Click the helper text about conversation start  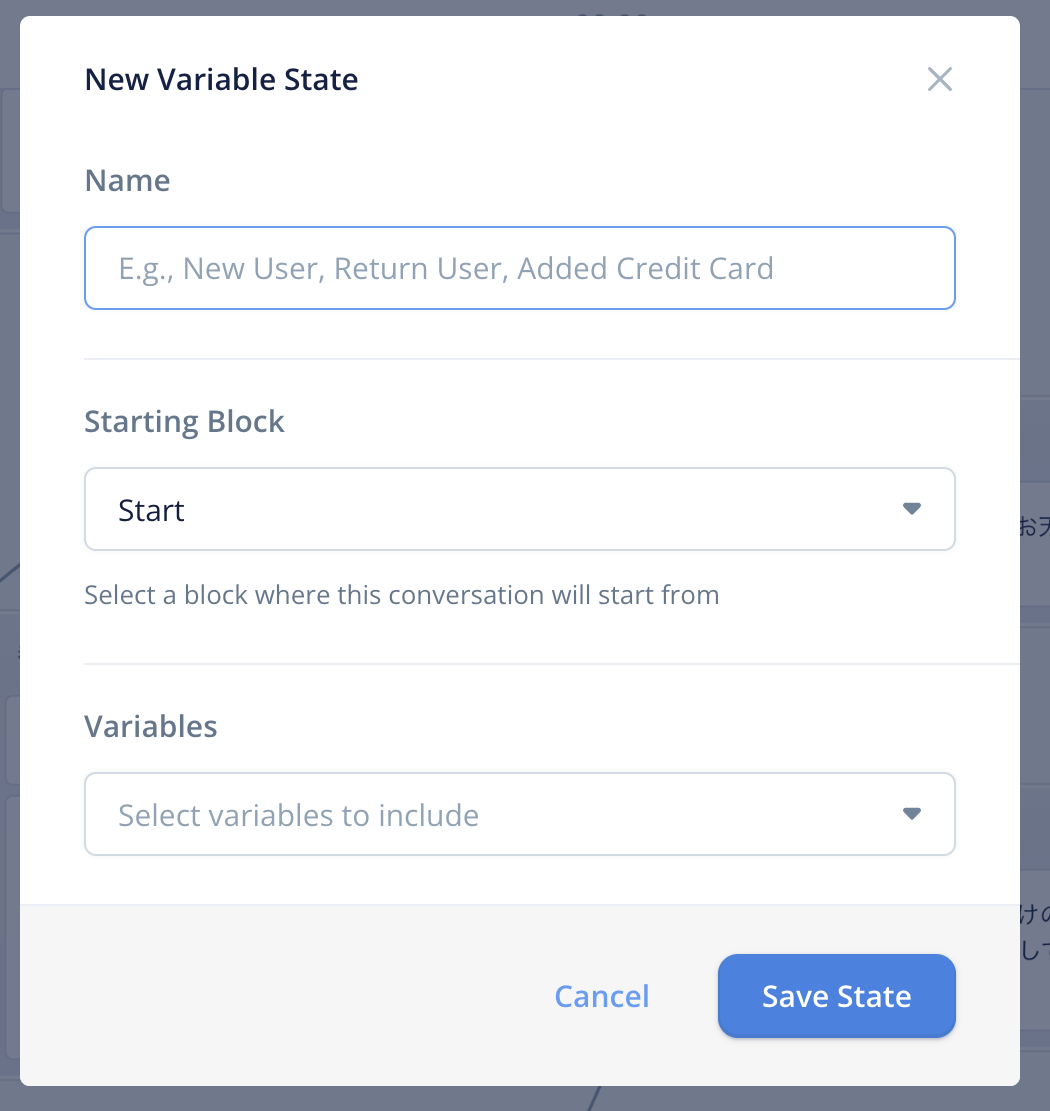(x=402, y=595)
